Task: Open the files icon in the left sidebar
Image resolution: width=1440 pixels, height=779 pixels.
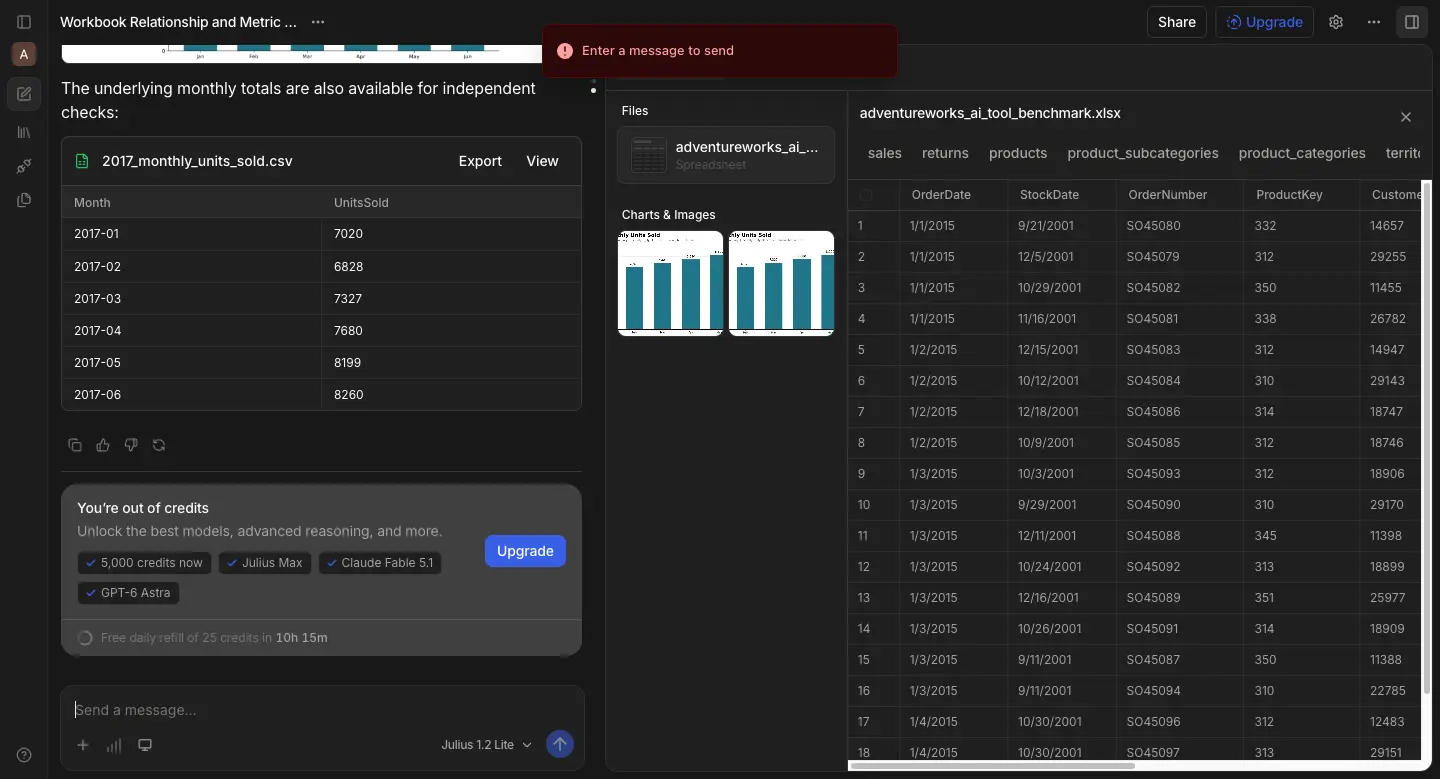Action: pos(24,200)
